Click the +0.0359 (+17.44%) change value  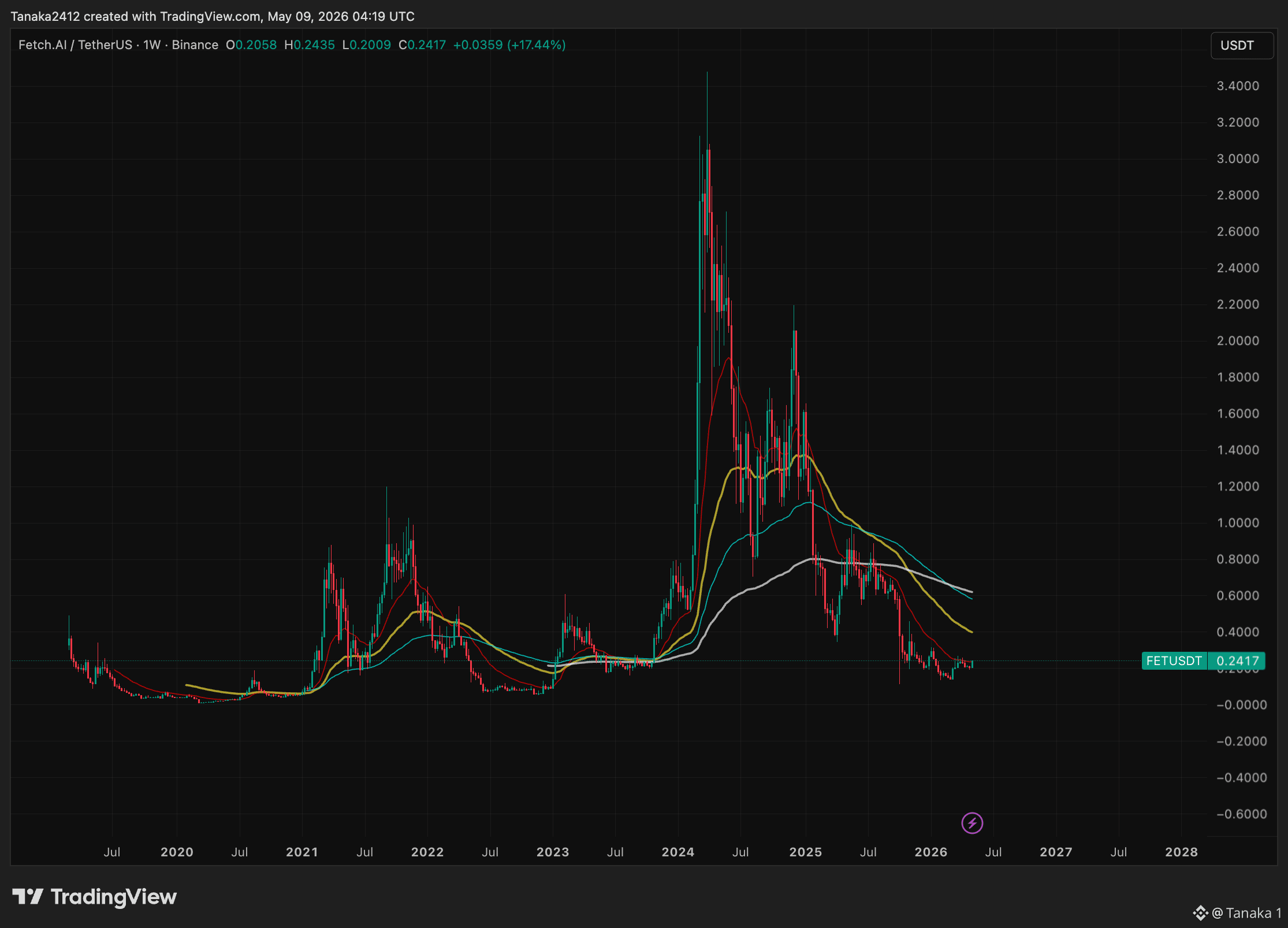tap(509, 45)
